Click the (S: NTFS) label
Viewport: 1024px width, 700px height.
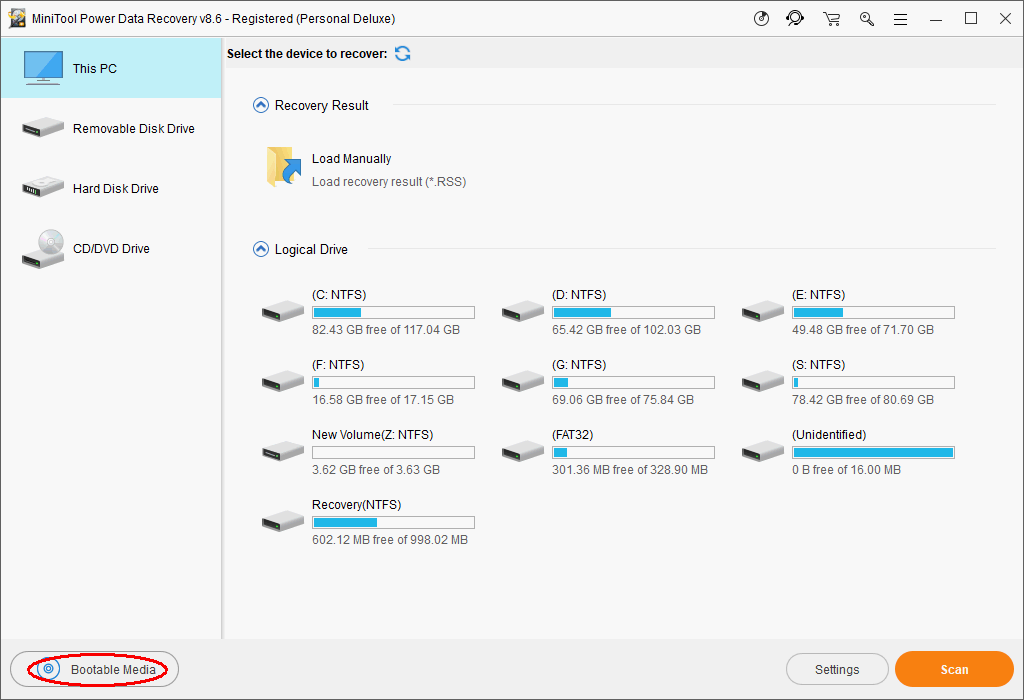(818, 364)
